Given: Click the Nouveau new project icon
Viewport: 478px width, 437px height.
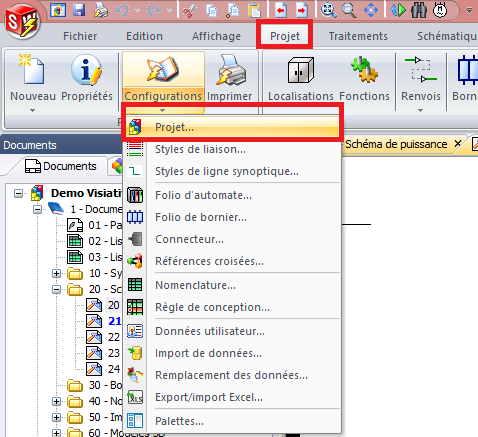Looking at the screenshot, I should (32, 71).
